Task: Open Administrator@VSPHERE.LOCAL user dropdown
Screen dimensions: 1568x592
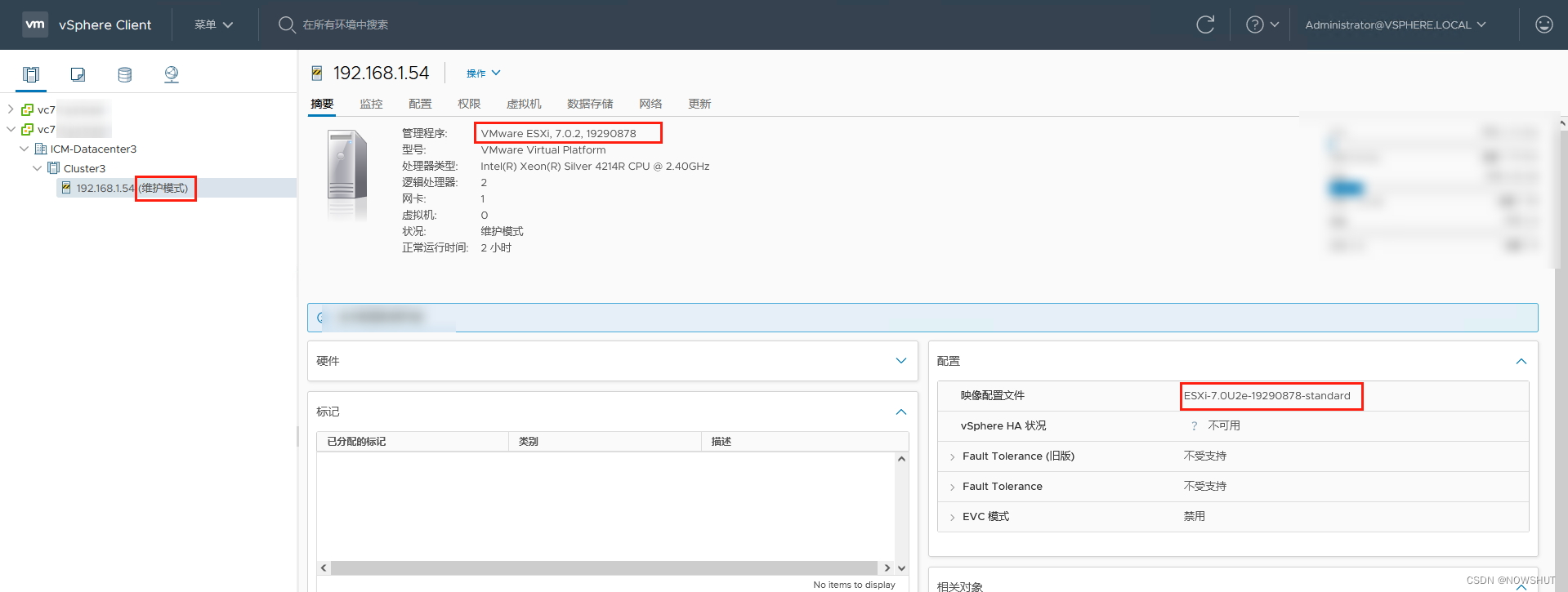Action: (x=1396, y=24)
